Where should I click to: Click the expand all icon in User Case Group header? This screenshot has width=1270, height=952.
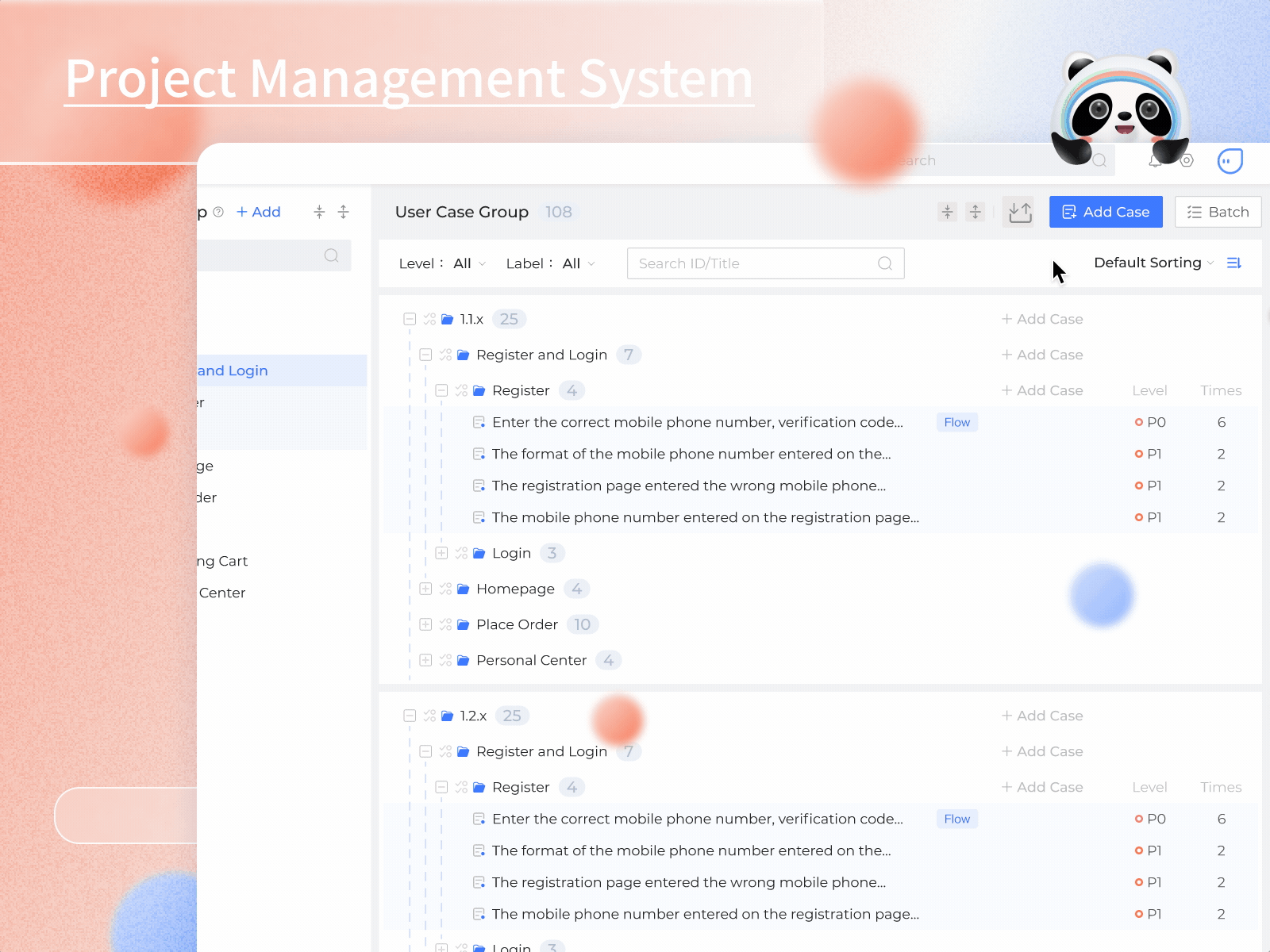pyautogui.click(x=976, y=212)
